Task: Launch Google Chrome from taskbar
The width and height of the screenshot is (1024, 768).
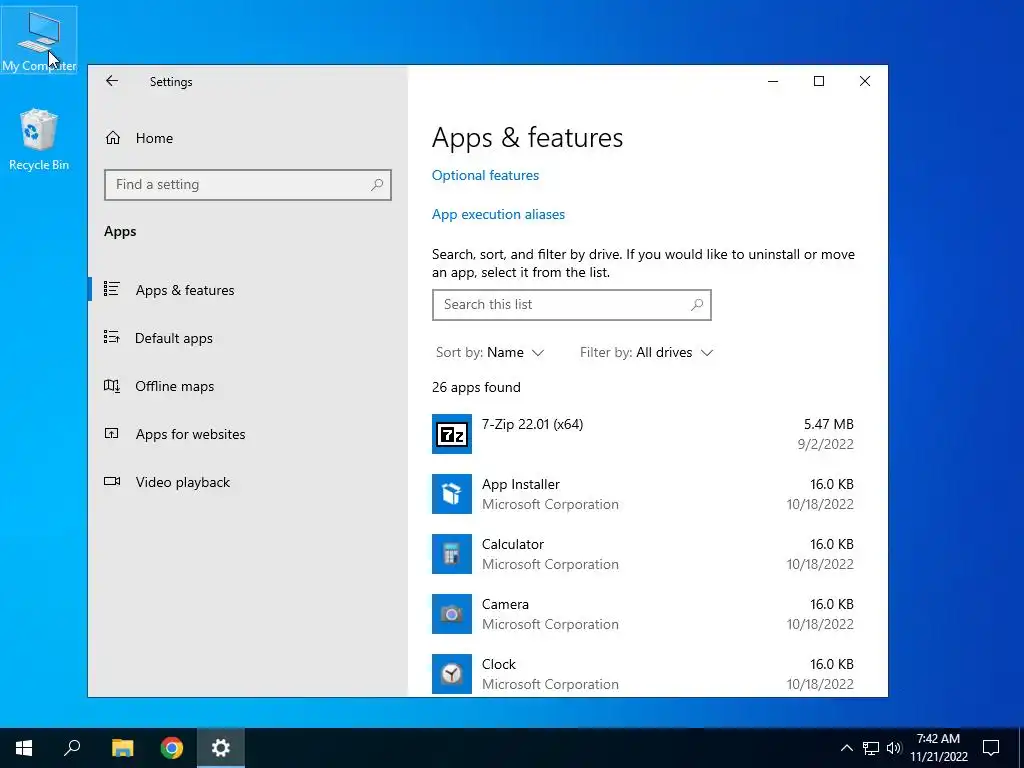Action: click(x=172, y=748)
